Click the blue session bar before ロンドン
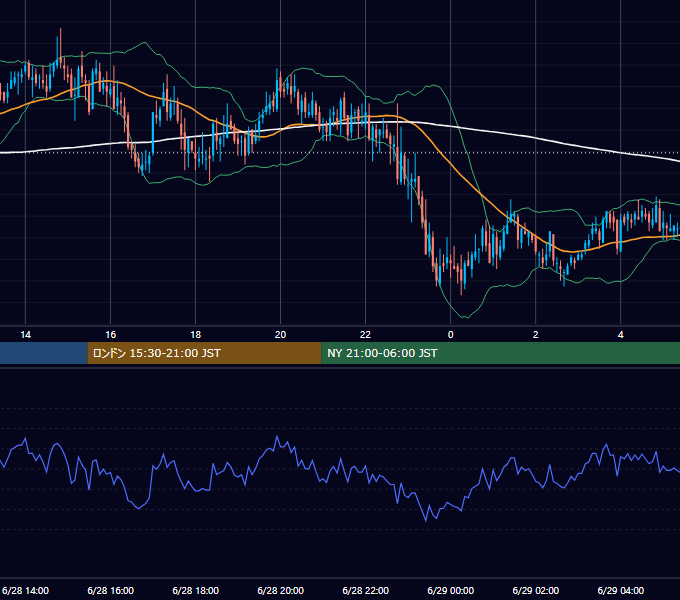The image size is (680, 600). (44, 353)
